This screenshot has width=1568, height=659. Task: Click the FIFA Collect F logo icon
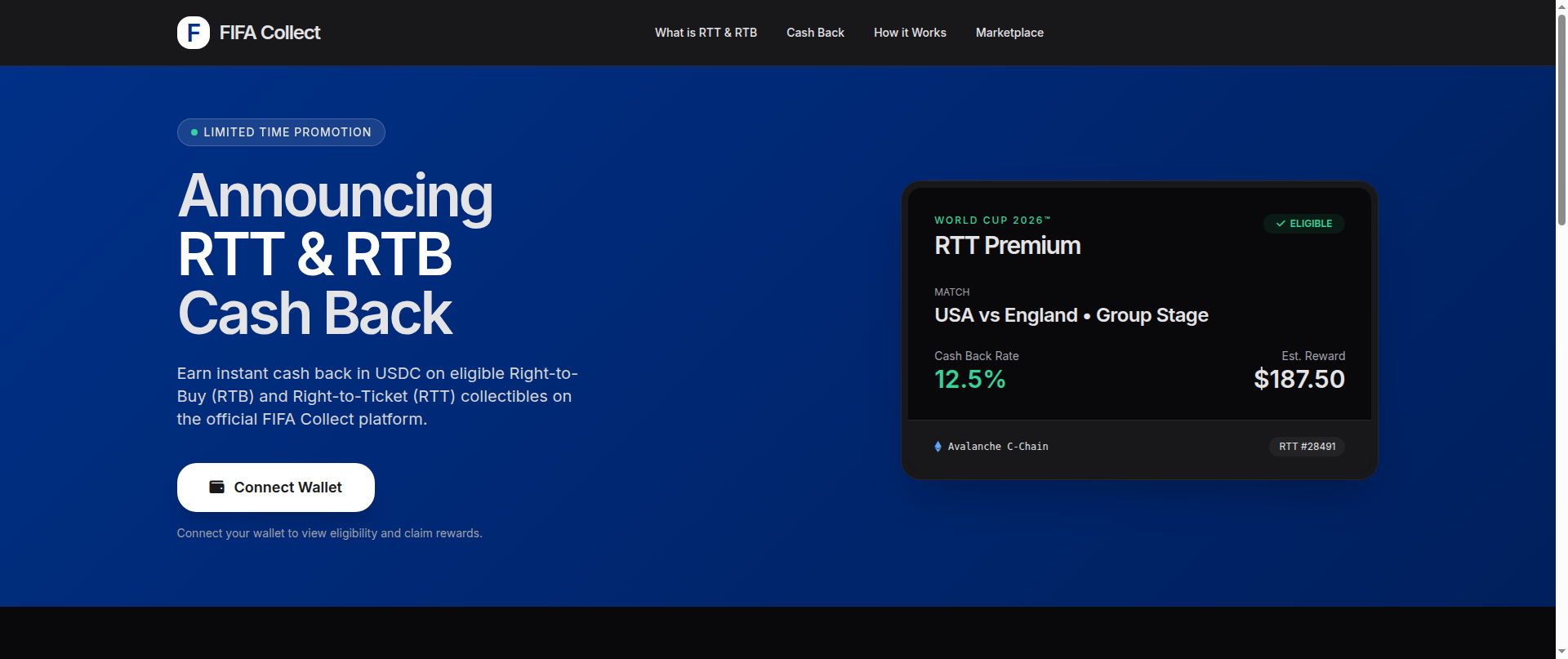194,33
